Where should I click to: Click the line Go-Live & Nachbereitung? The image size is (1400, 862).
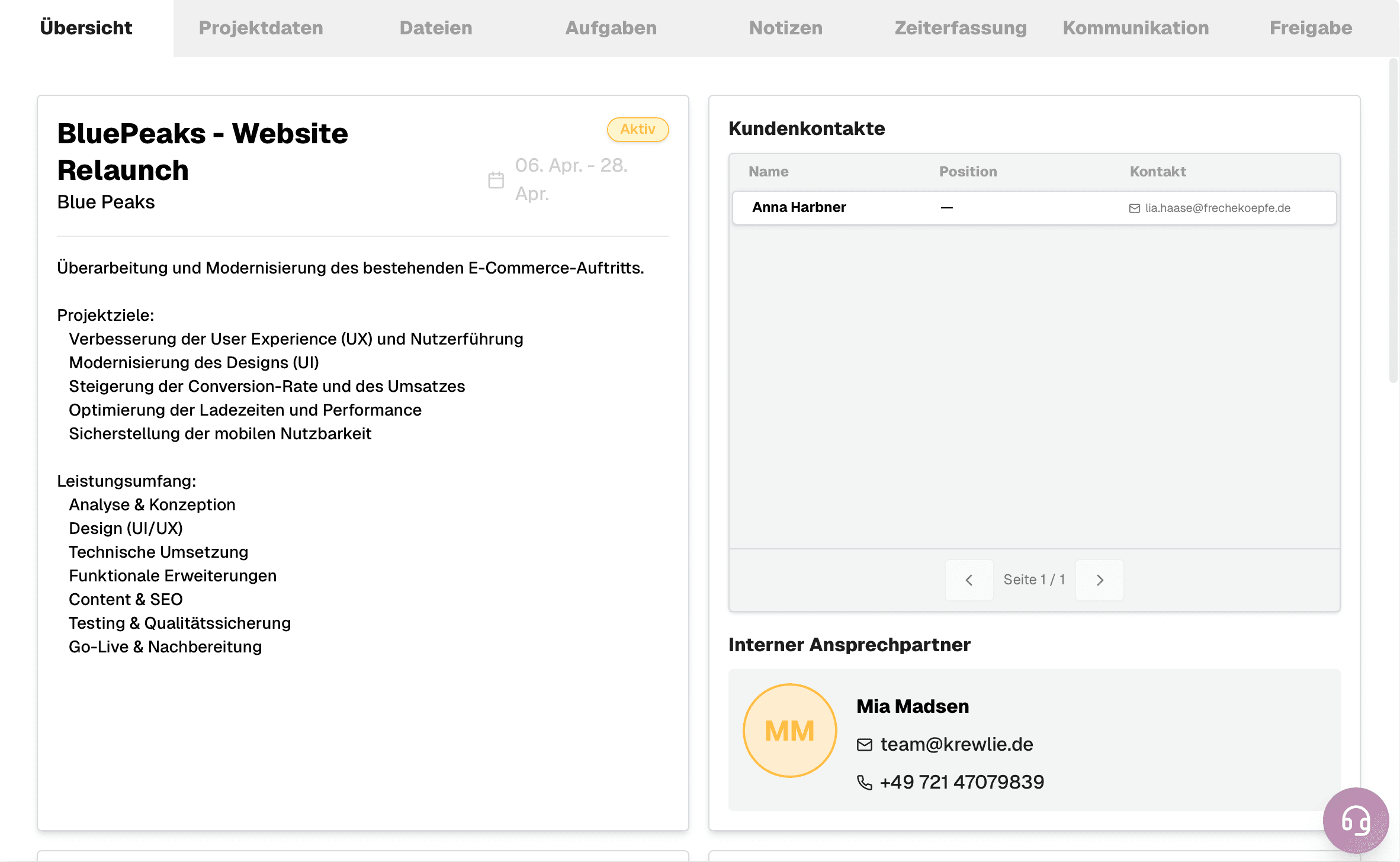165,647
